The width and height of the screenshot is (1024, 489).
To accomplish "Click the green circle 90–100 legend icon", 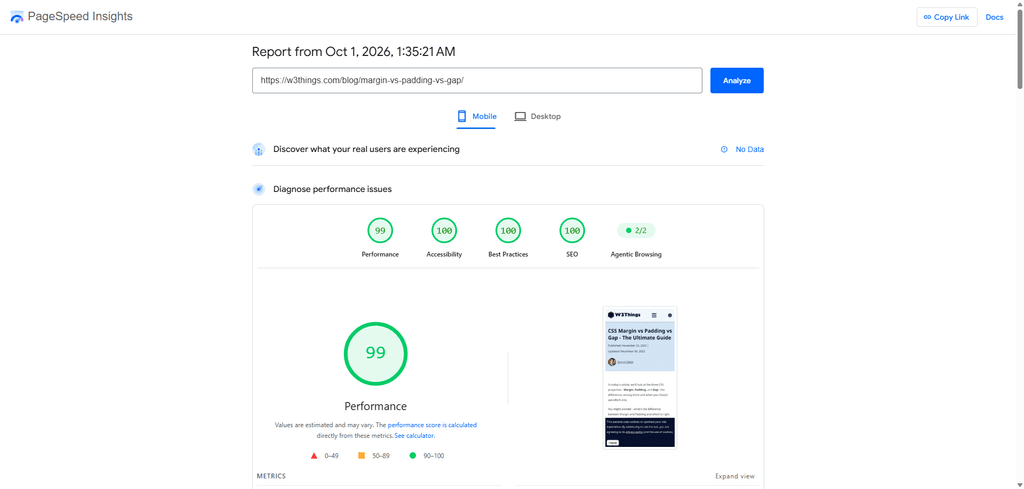I will point(413,456).
